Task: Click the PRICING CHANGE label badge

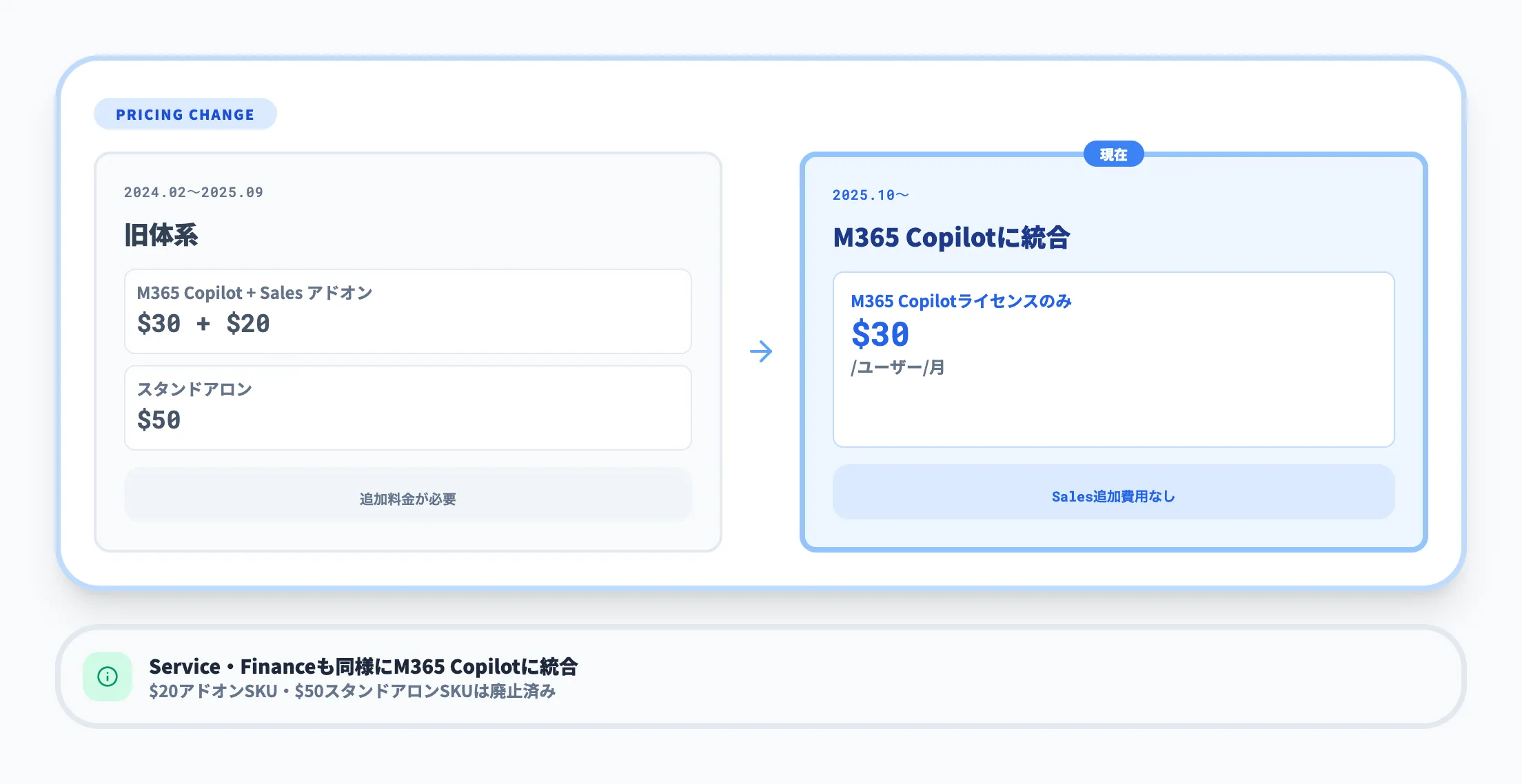Action: pyautogui.click(x=185, y=114)
